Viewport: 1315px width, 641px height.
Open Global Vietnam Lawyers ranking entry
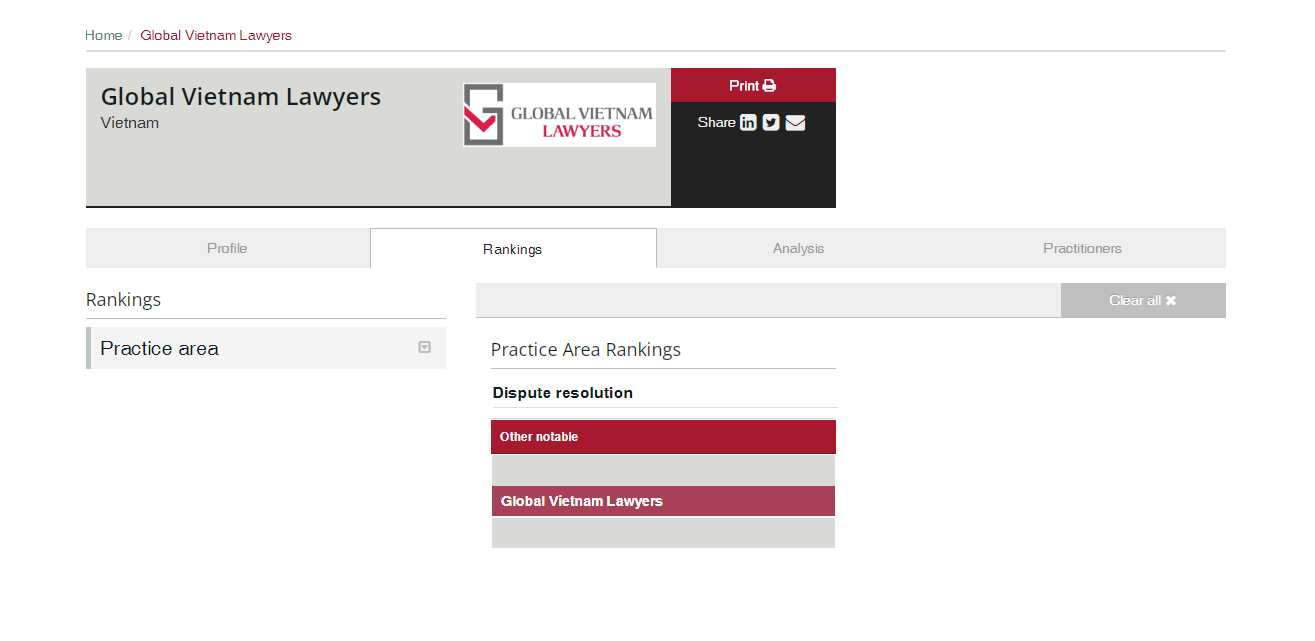(x=582, y=501)
